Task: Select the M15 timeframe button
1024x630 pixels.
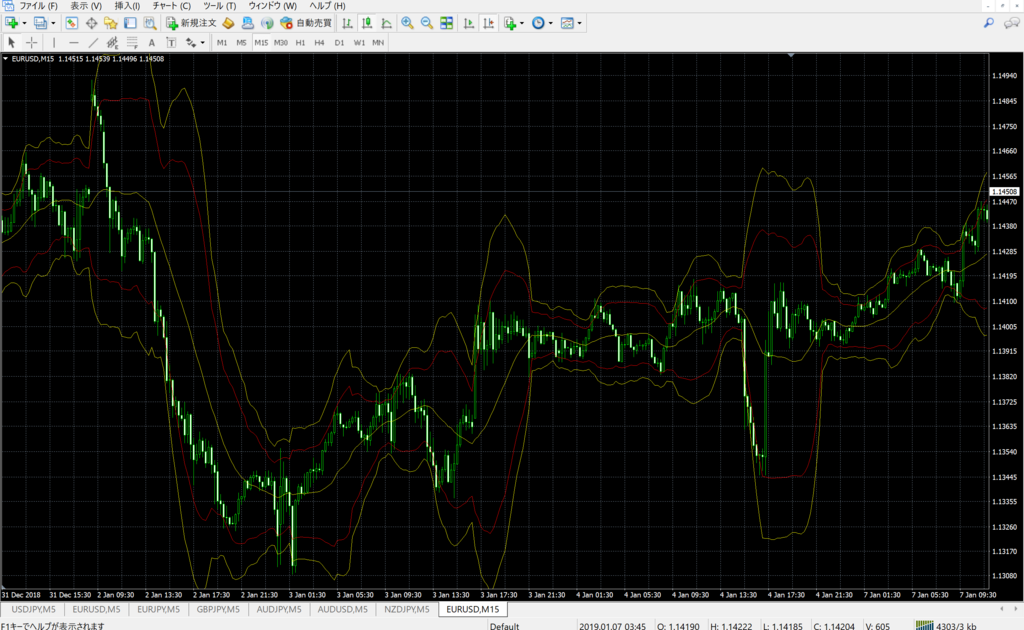Action: pyautogui.click(x=261, y=42)
